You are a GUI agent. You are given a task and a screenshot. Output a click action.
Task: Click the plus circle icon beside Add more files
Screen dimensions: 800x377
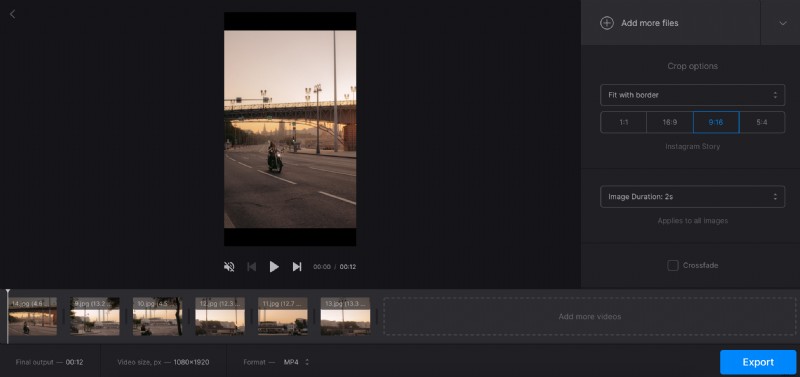click(607, 23)
